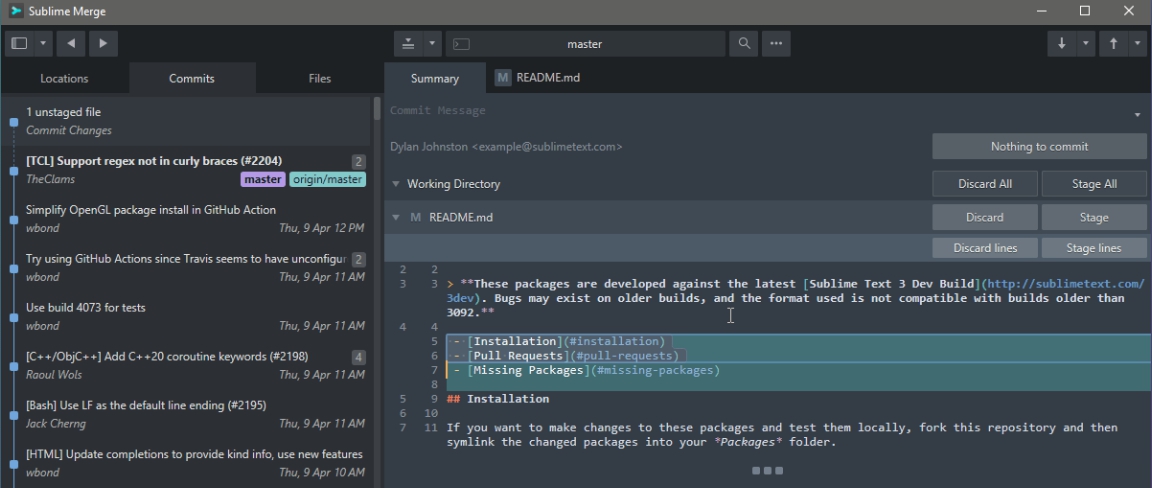Select commit TCL Support regex not in curly braces
Viewport: 1152px width, 488px height.
click(187, 170)
